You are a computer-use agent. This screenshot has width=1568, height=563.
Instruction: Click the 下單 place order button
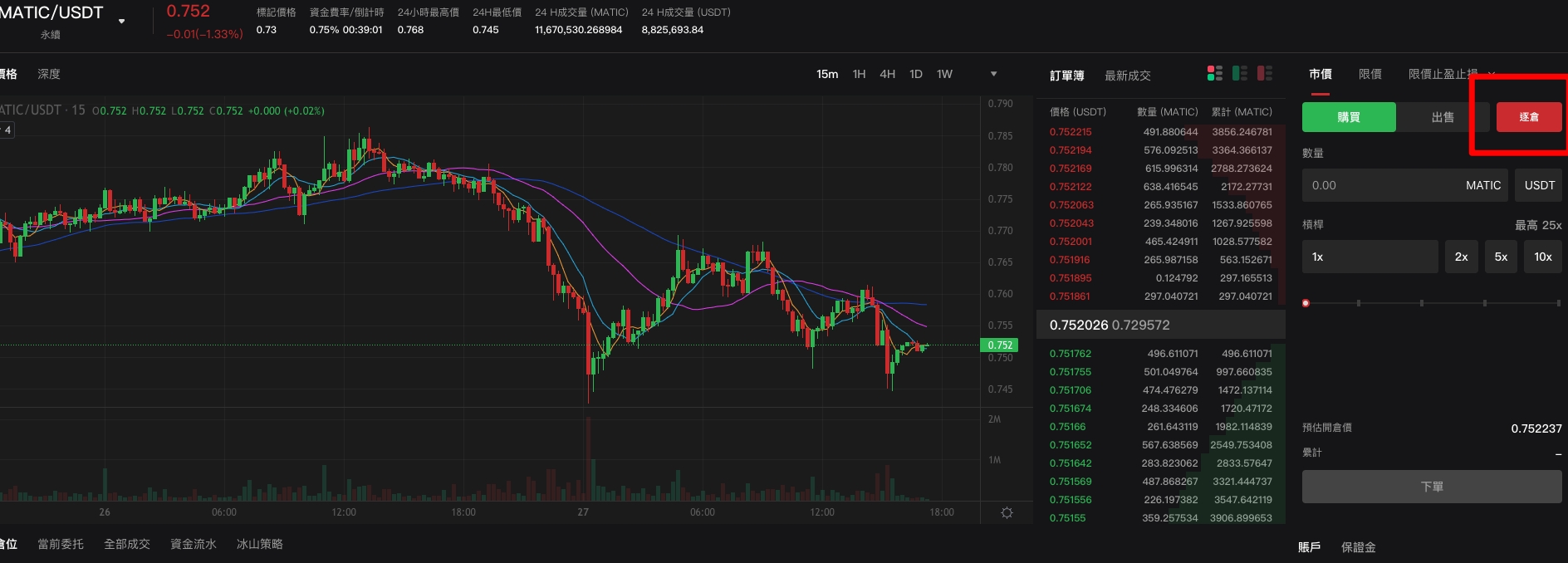click(1431, 487)
